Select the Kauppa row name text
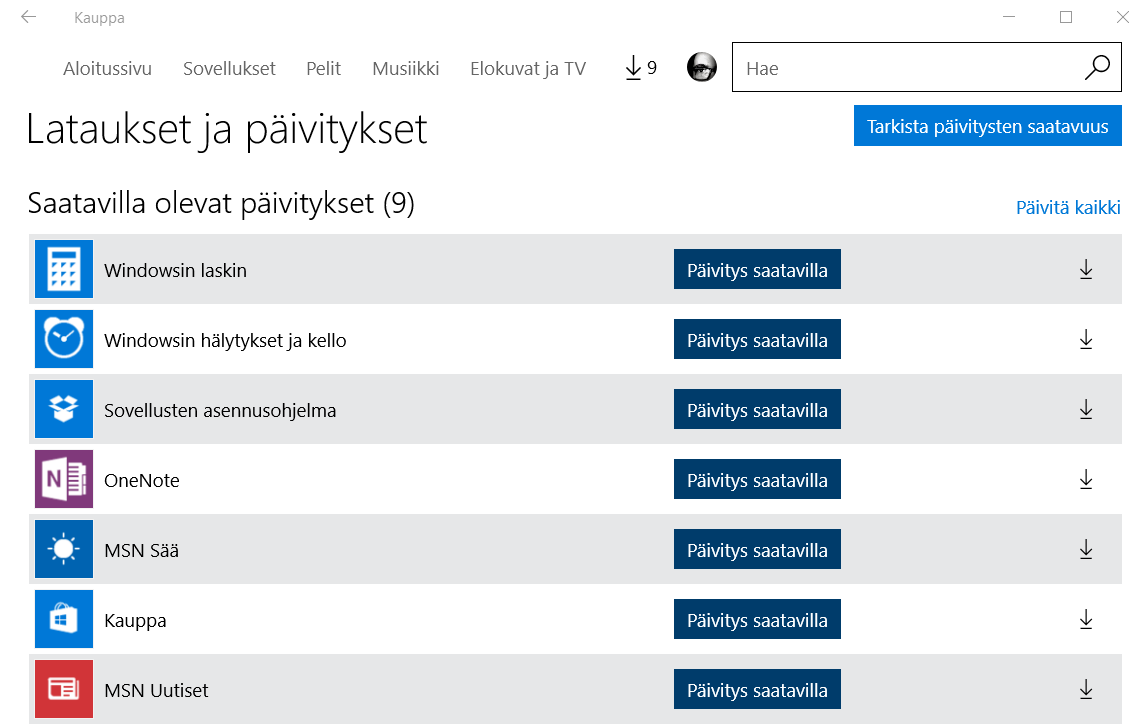Viewport: 1135px width, 727px height. coord(135,621)
